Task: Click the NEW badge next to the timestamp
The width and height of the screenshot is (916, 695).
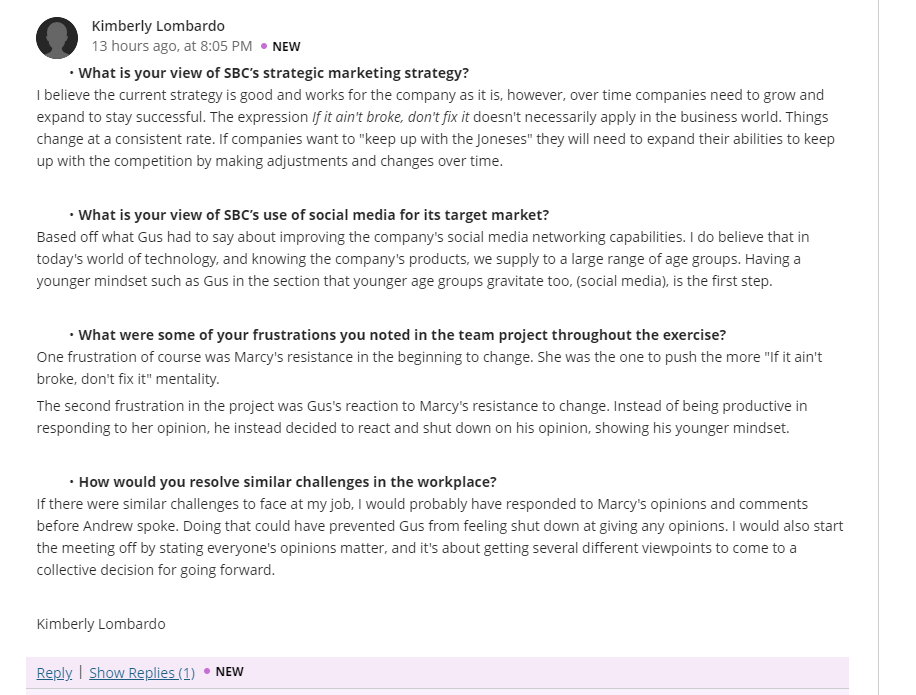Action: [x=286, y=47]
